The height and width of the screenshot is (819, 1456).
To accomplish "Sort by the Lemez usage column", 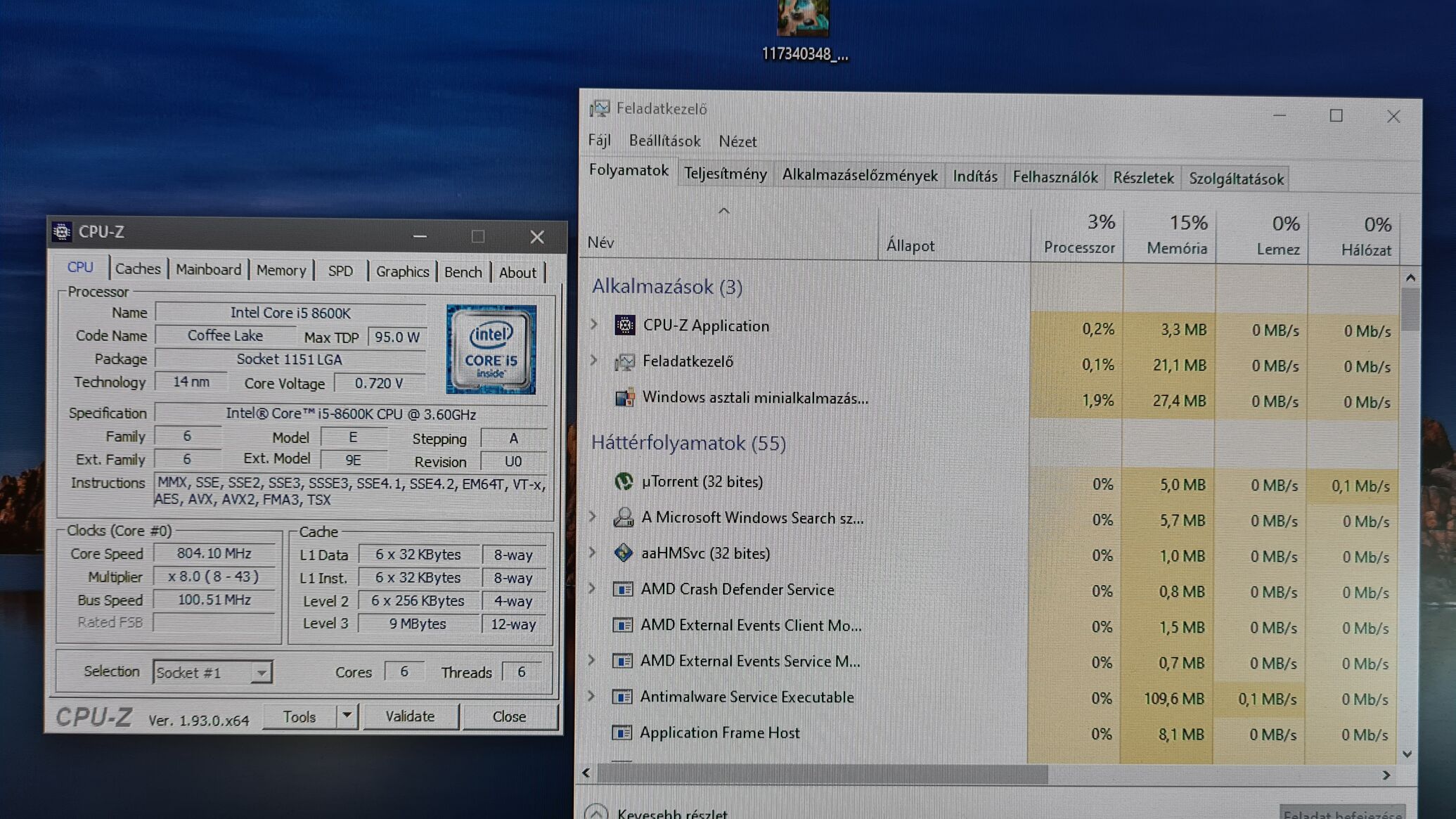I will coord(1262,238).
